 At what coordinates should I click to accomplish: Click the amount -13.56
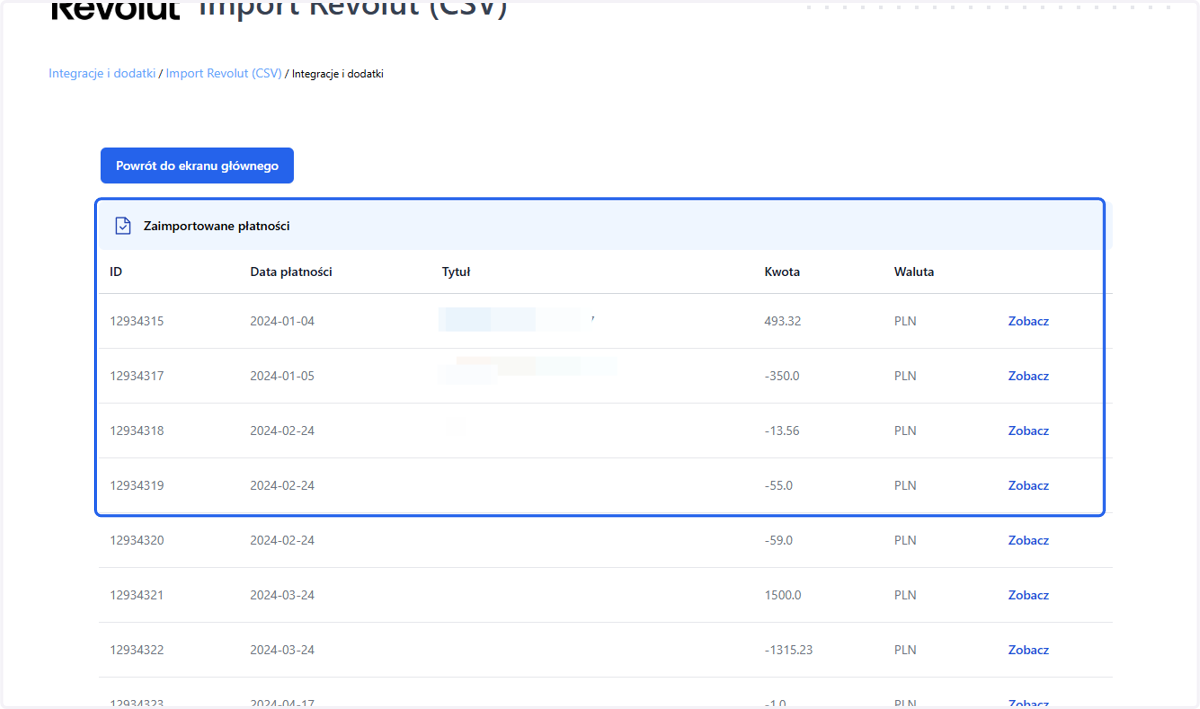pos(784,431)
